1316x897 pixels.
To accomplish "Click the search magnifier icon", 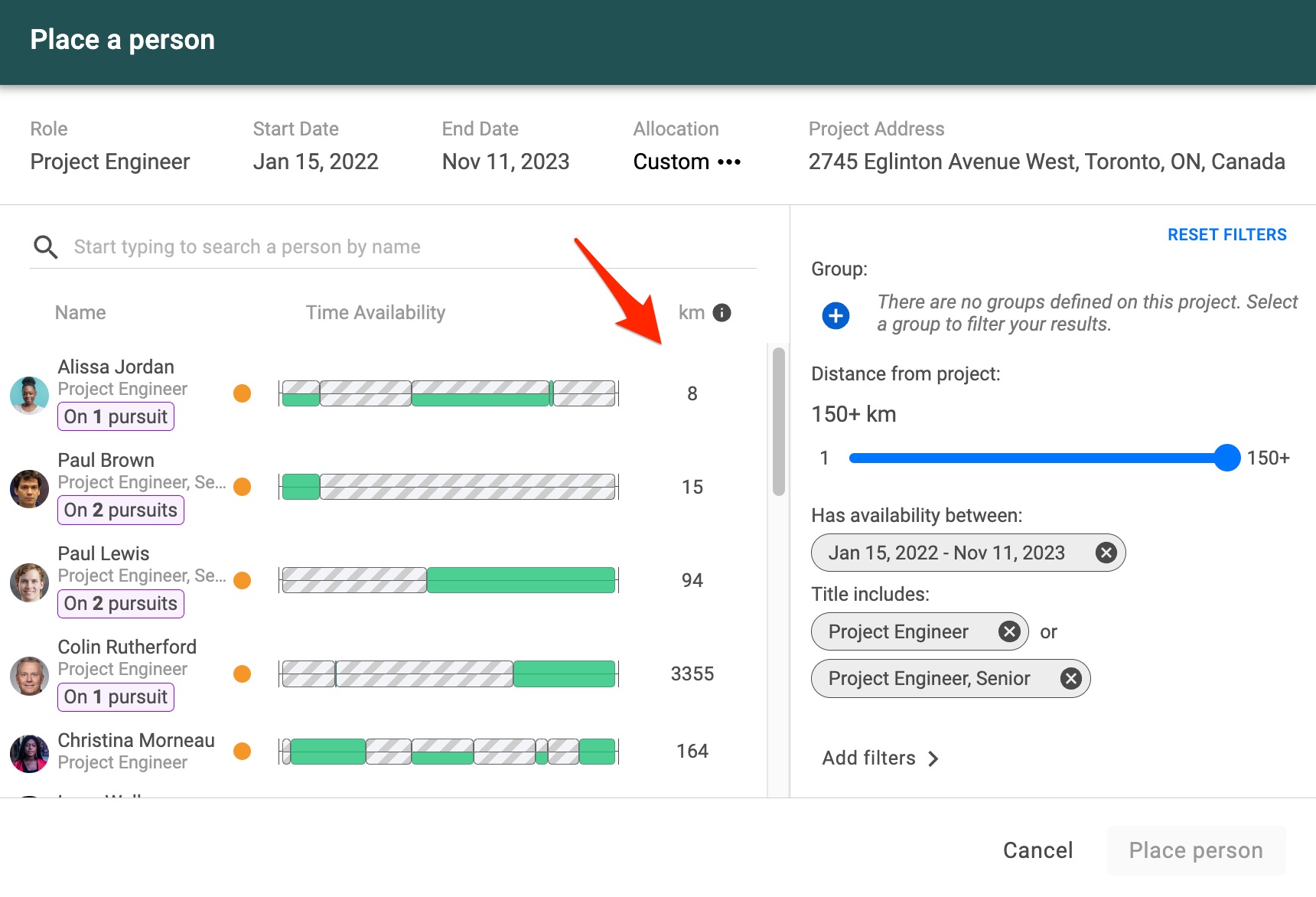I will 46,247.
